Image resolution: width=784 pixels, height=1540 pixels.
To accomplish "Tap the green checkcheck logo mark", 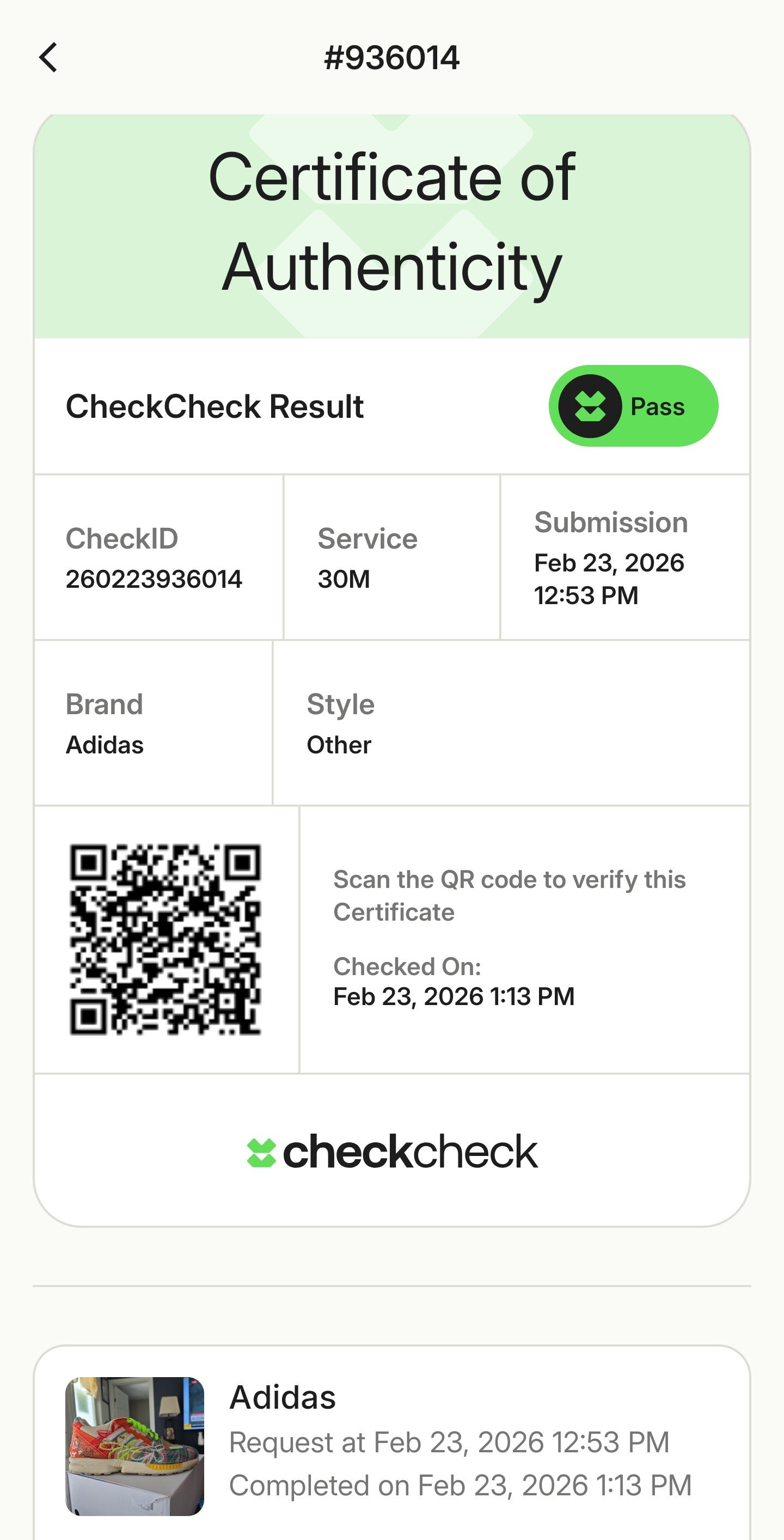I will pos(261,1153).
